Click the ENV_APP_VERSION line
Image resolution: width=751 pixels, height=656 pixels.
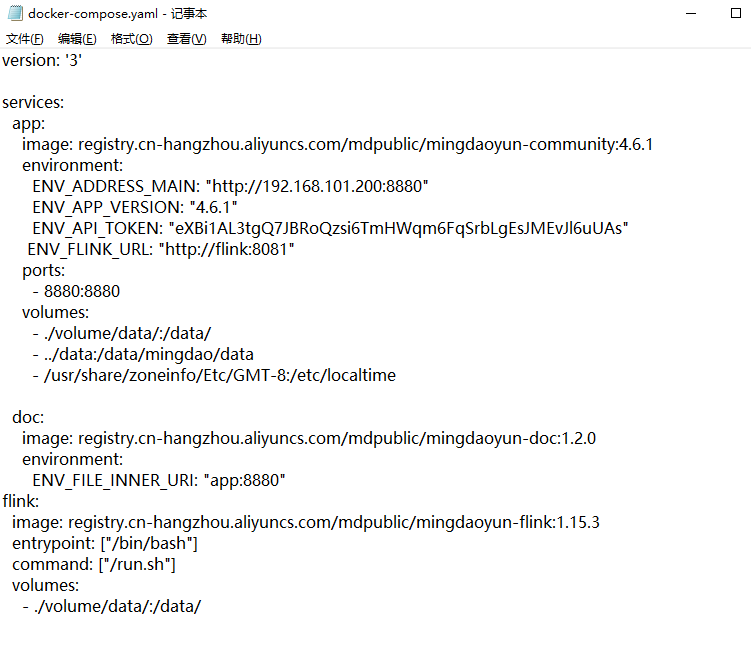click(135, 207)
